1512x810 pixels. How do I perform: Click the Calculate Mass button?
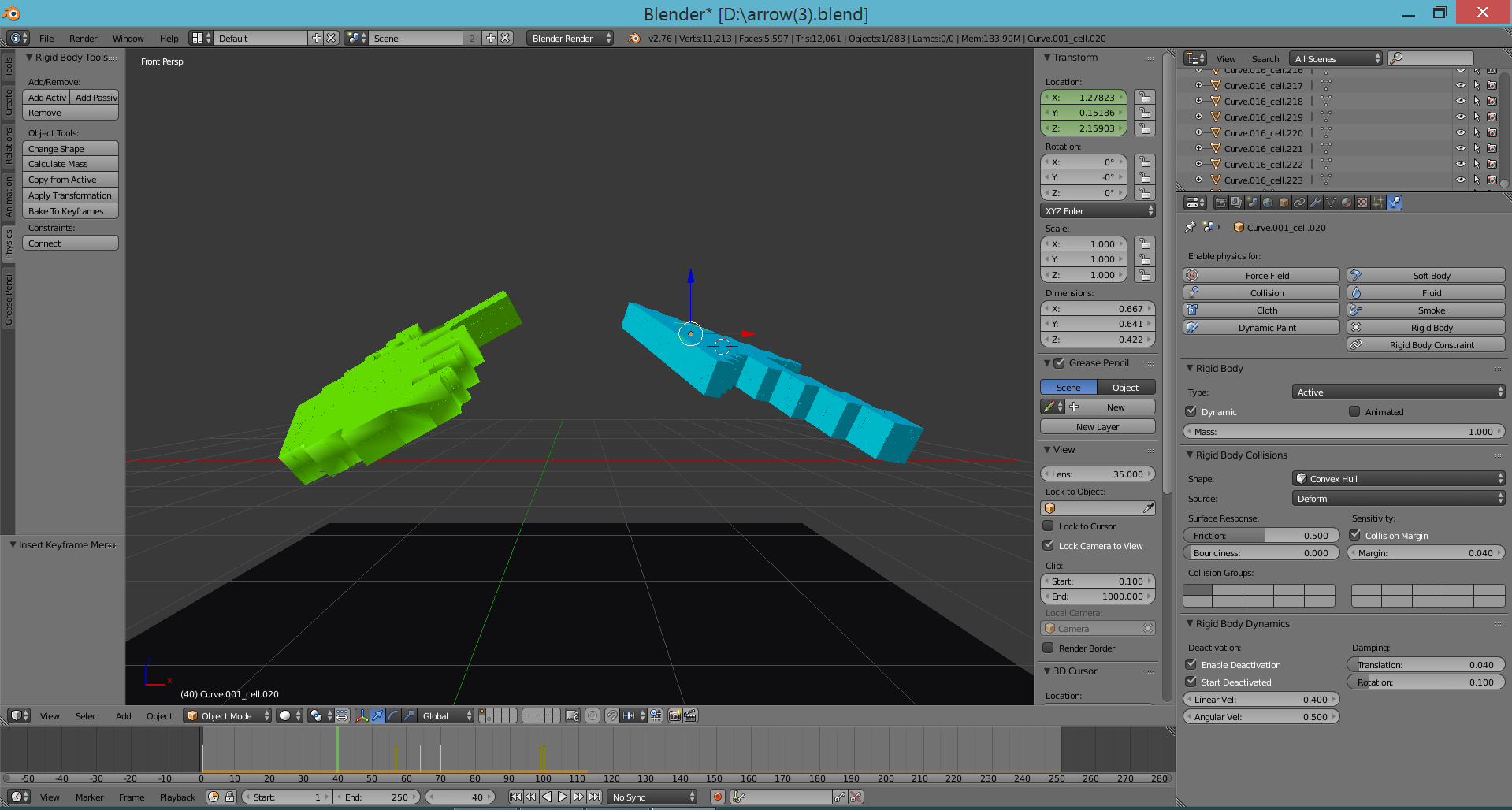[x=70, y=164]
